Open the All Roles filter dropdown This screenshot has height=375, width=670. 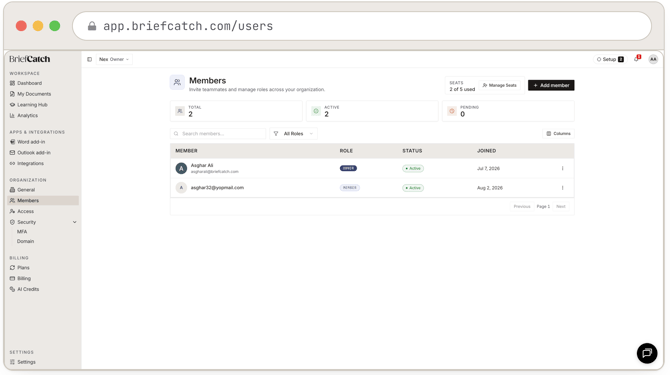coord(293,134)
